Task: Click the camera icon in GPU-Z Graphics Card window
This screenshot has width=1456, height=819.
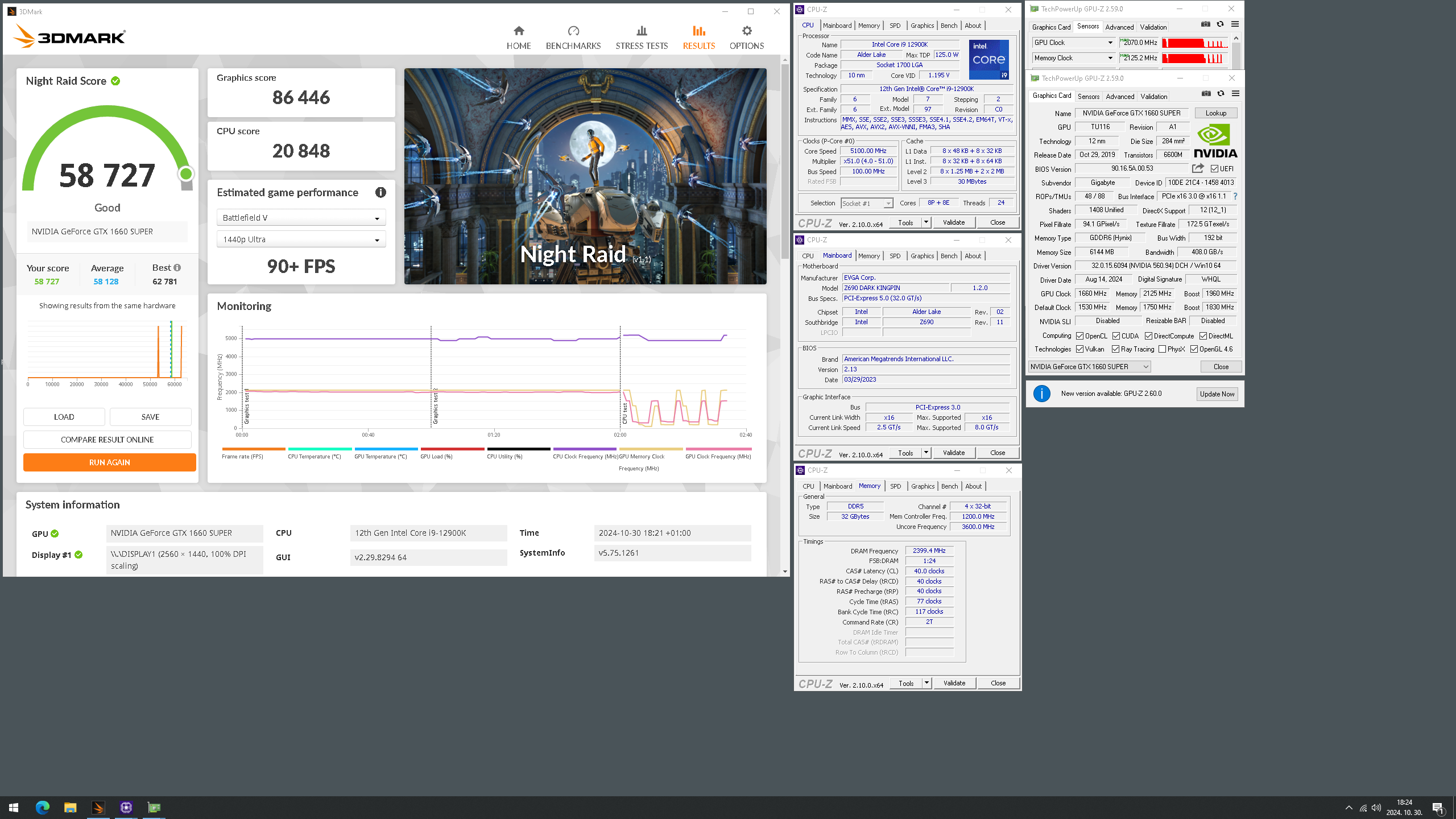Action: tap(1206, 94)
